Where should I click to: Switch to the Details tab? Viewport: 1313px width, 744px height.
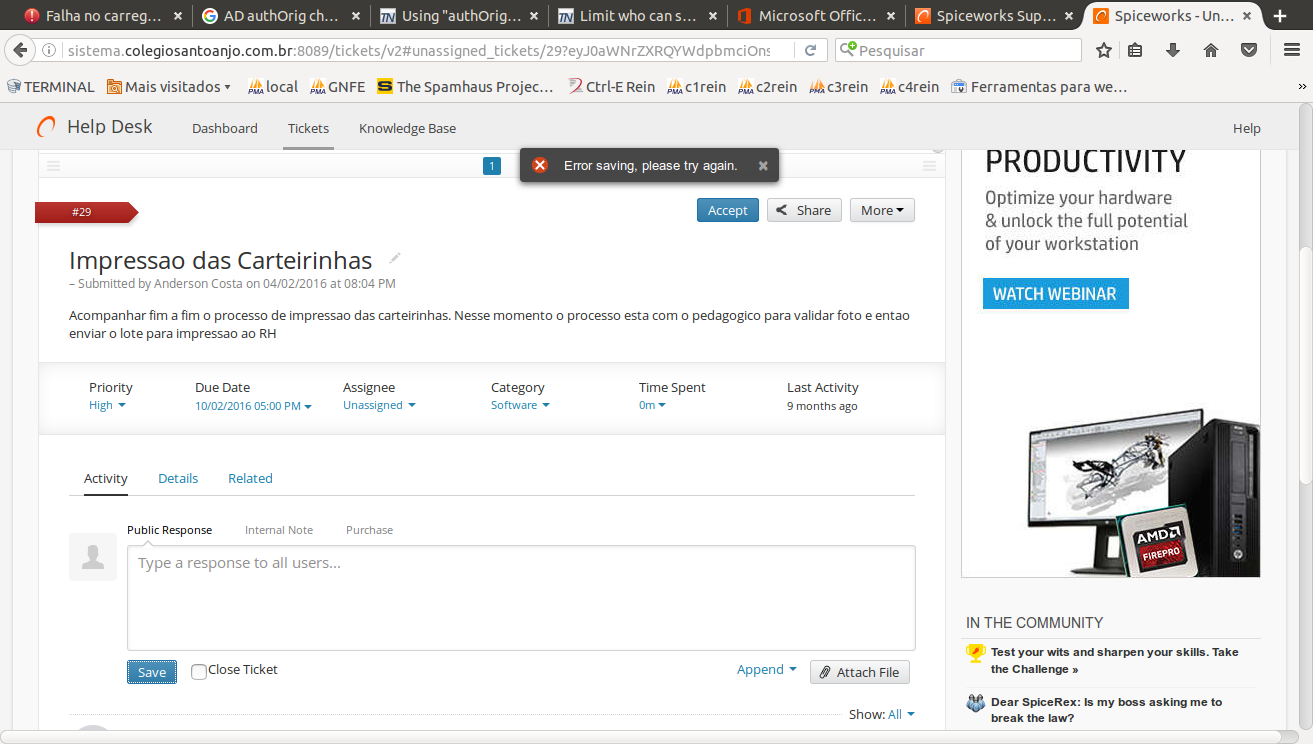coord(178,478)
